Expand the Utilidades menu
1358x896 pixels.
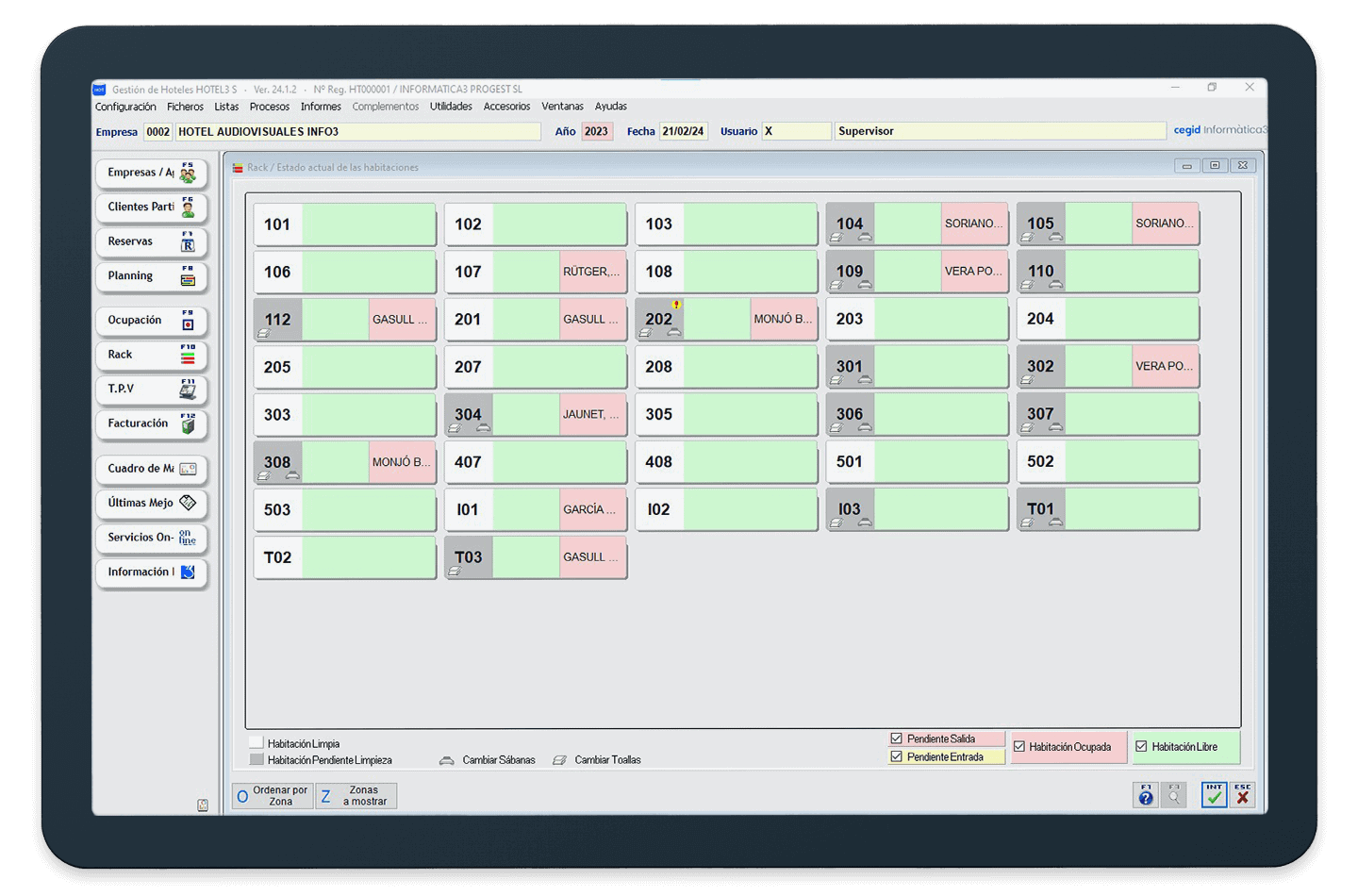451,107
